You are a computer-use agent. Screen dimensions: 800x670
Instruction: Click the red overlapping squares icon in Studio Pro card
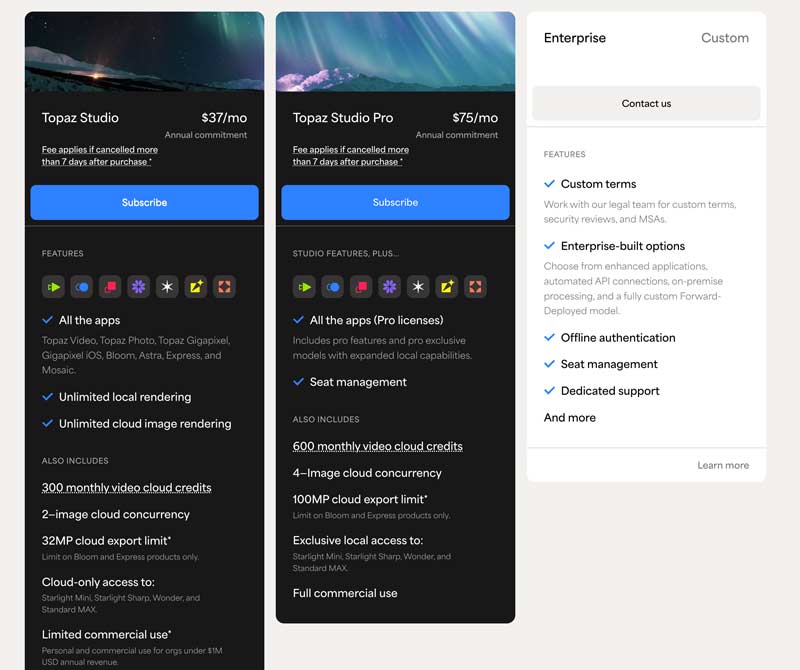[361, 287]
